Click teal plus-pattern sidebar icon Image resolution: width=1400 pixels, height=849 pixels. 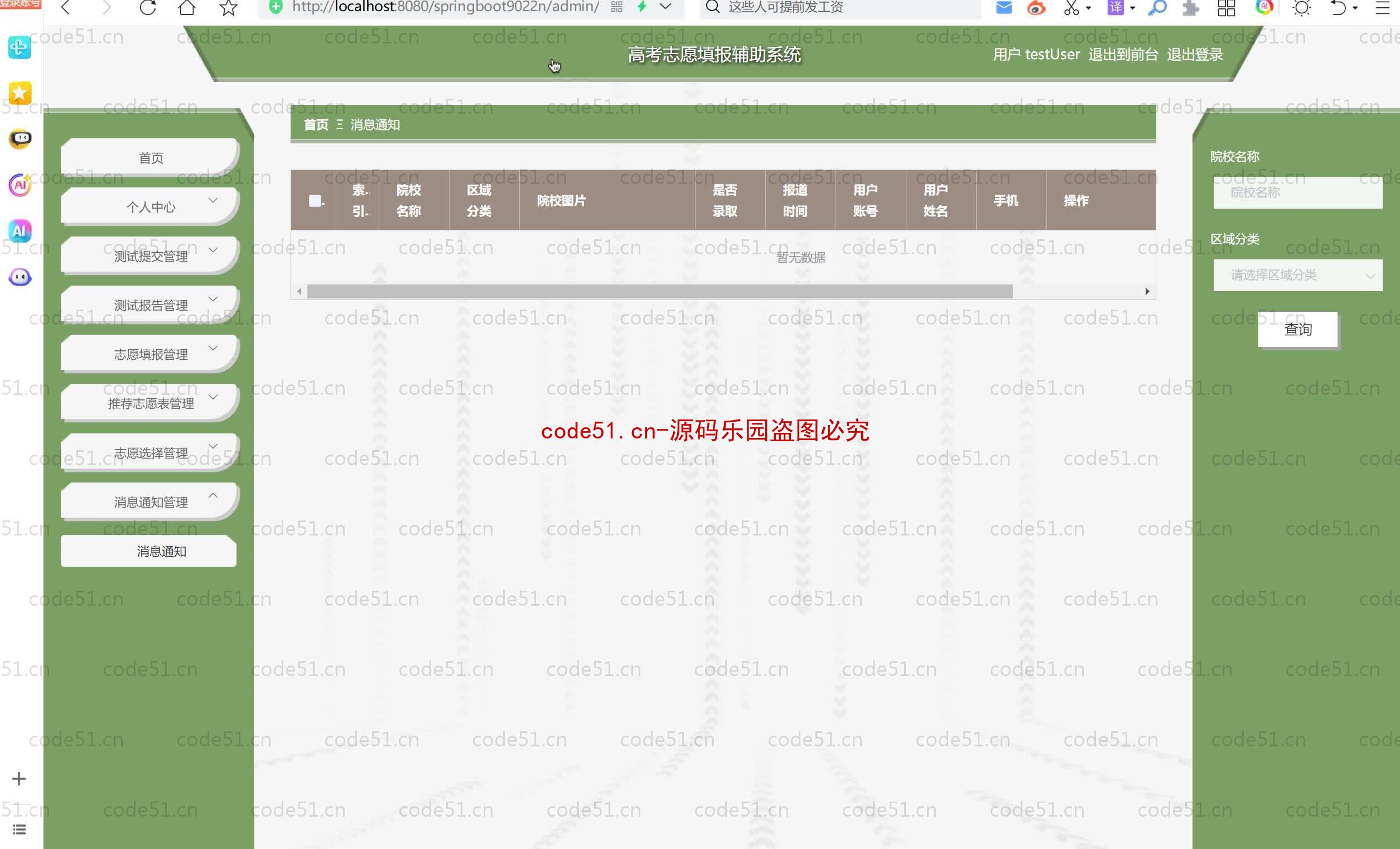tap(20, 47)
